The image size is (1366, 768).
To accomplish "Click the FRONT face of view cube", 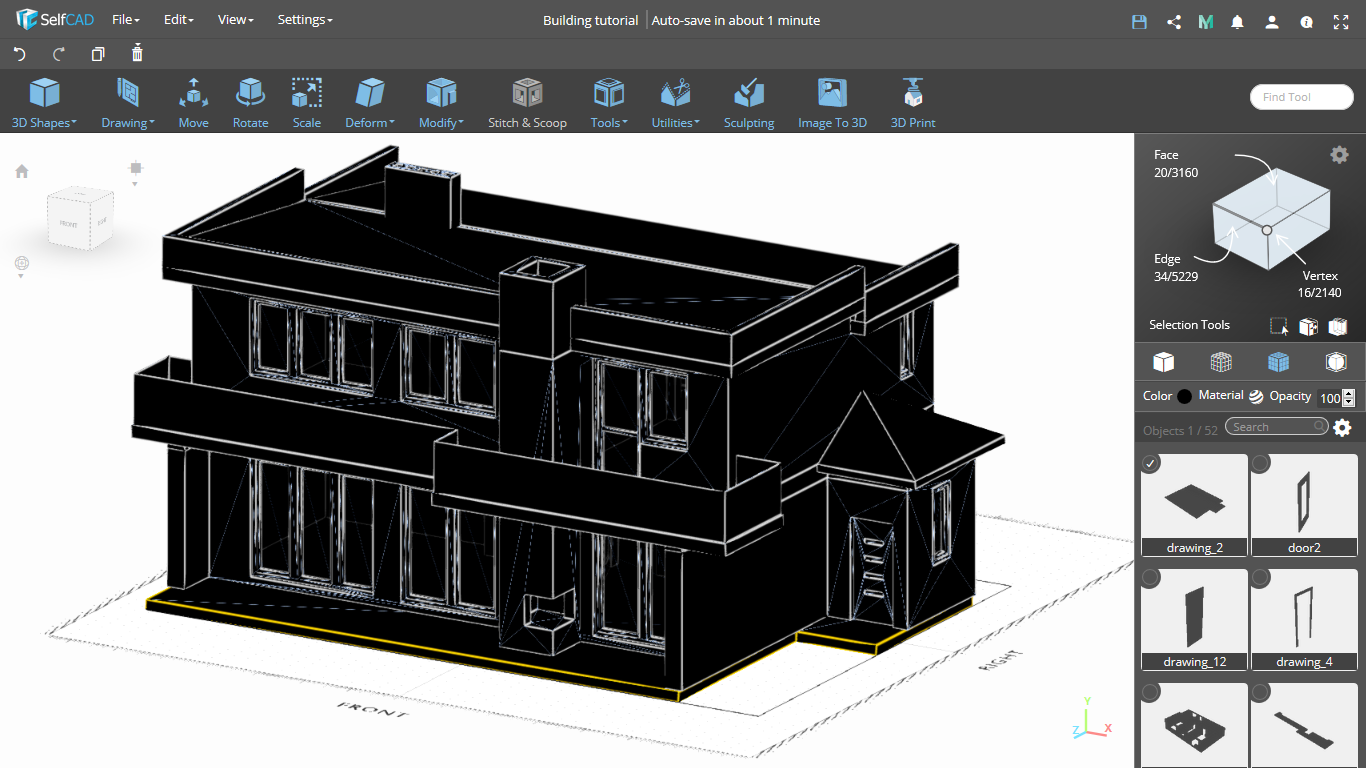I will point(68,224).
